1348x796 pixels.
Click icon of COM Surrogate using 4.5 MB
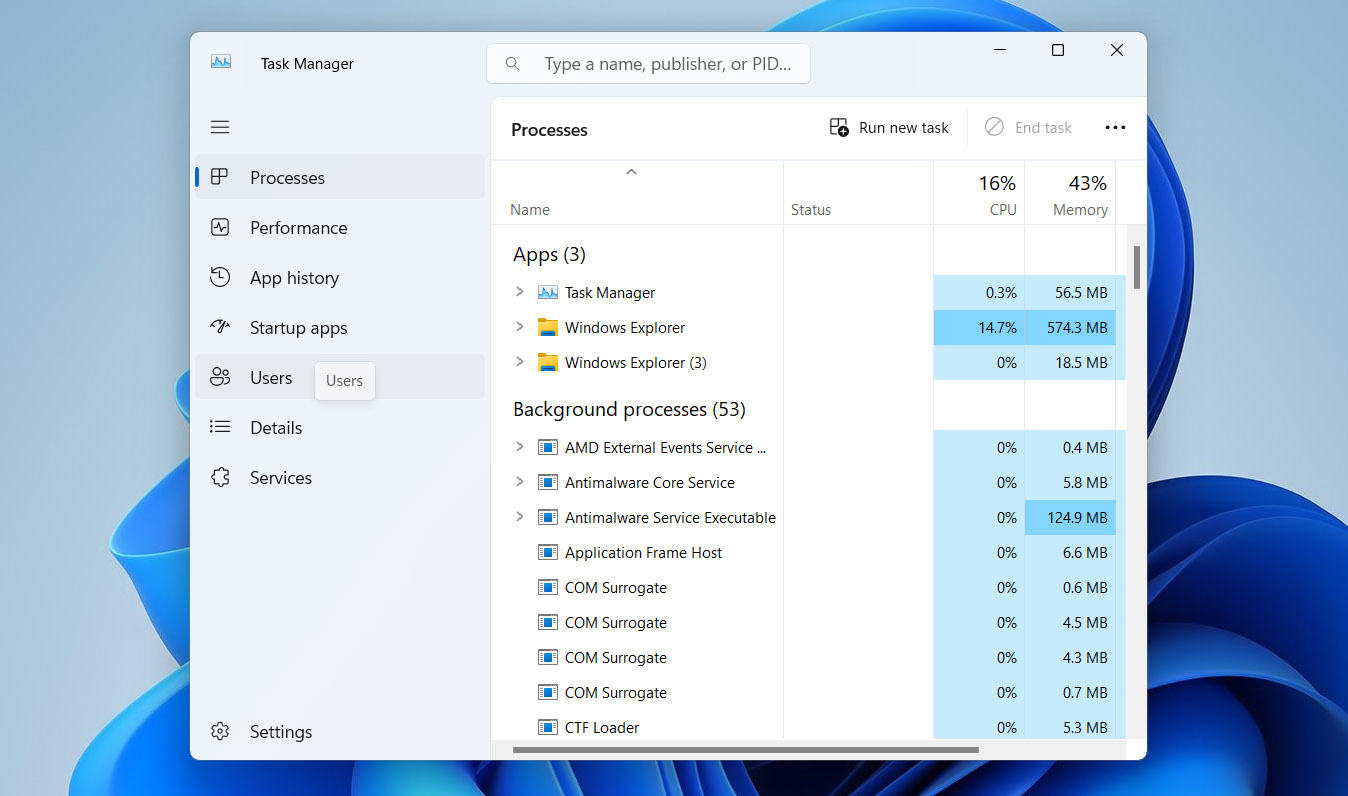tap(547, 622)
